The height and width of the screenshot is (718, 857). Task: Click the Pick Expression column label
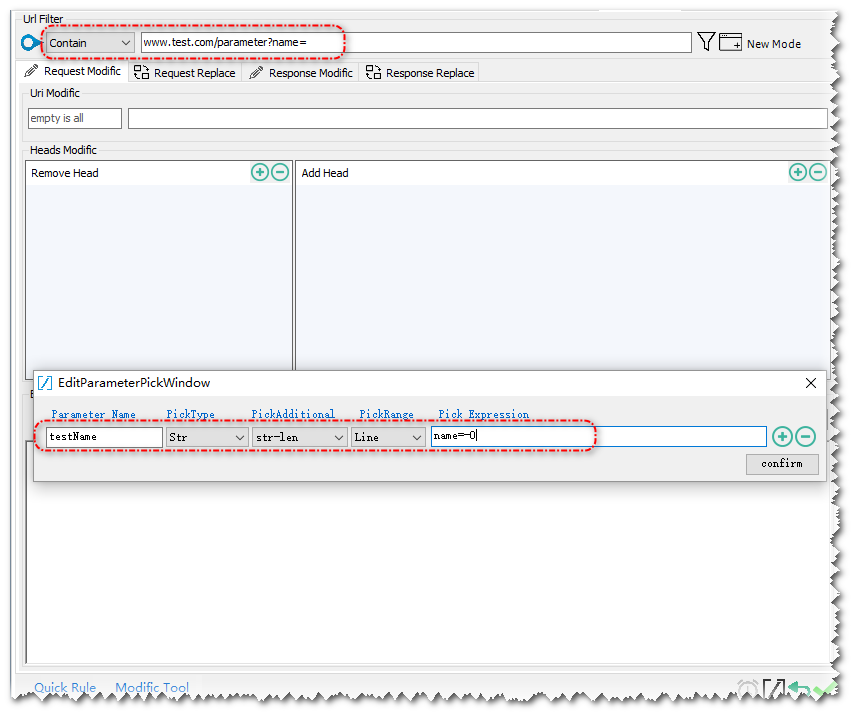coord(484,414)
